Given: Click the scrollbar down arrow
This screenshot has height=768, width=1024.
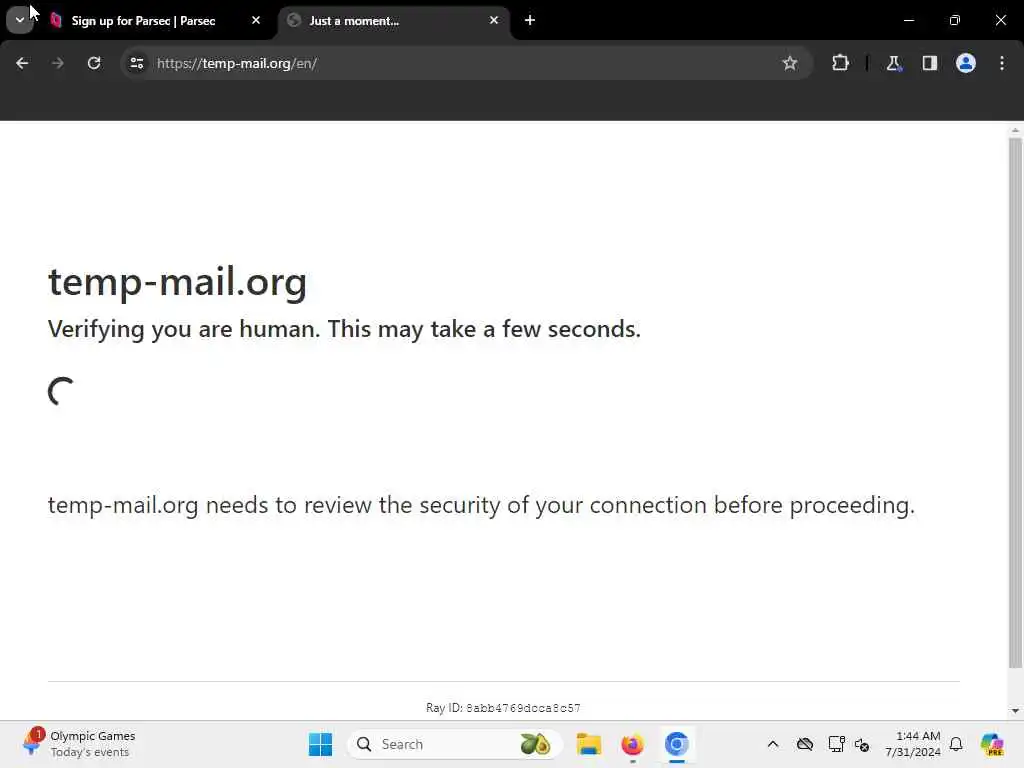Looking at the screenshot, I should (x=1015, y=711).
